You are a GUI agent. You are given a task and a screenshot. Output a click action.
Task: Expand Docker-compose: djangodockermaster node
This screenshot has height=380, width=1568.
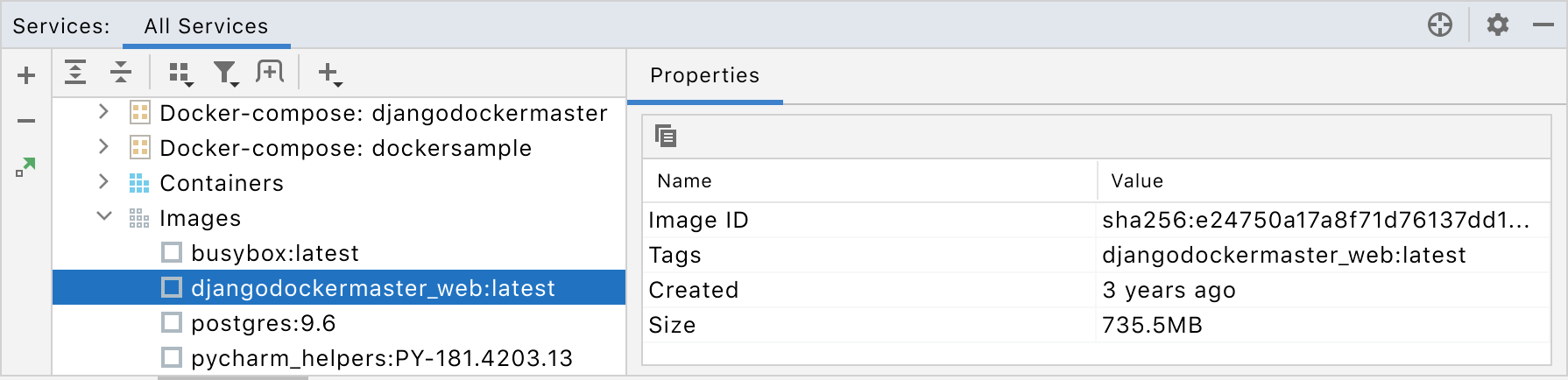click(x=103, y=112)
